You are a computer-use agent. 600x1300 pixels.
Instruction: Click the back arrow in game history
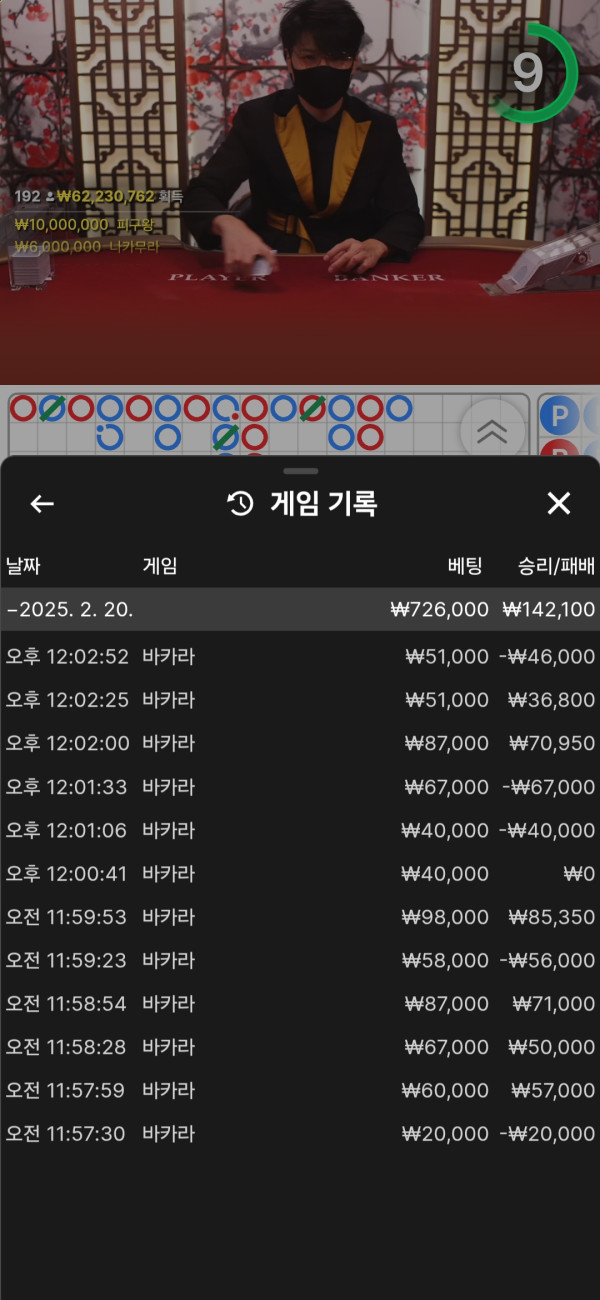42,504
